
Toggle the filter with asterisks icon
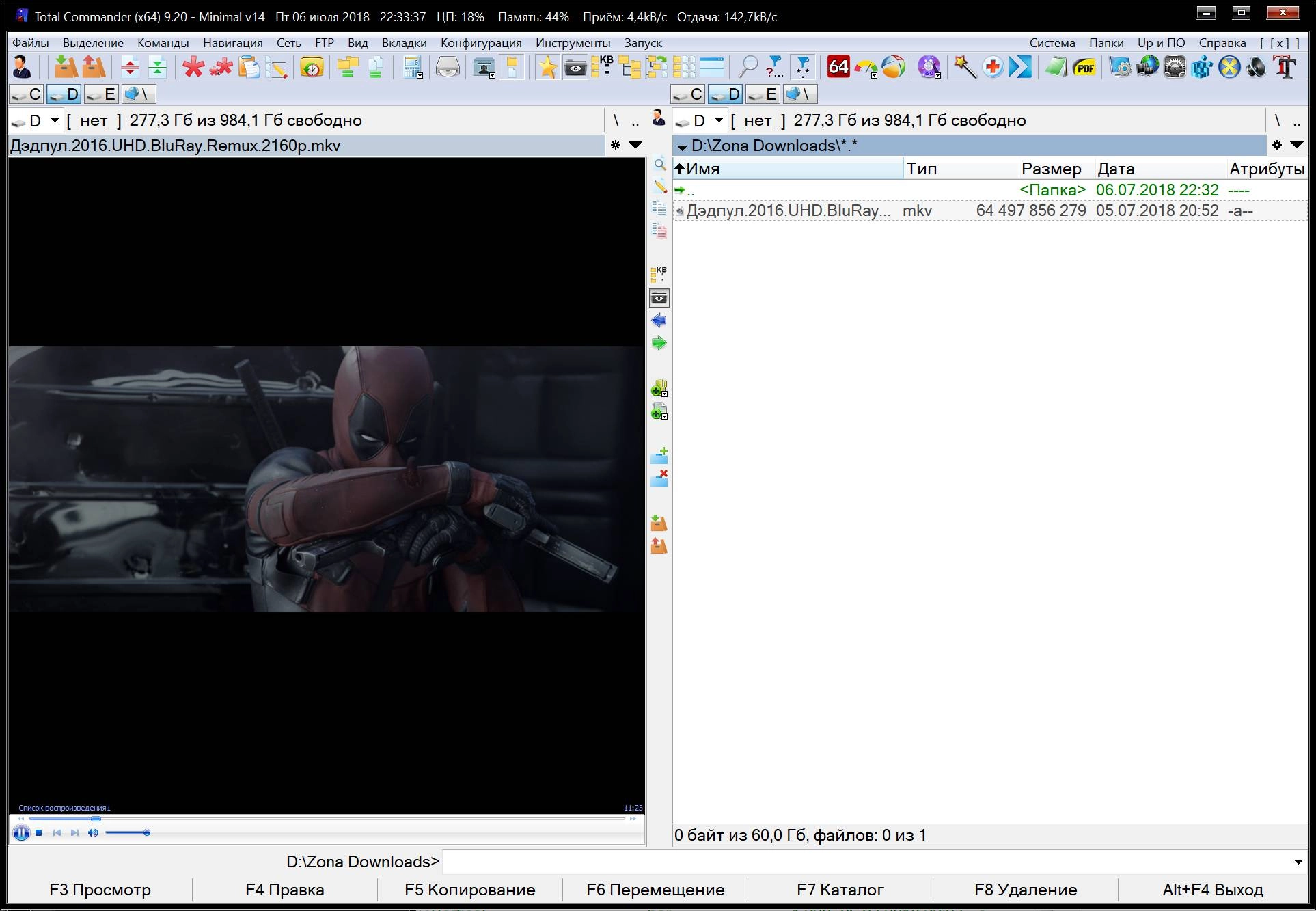point(803,67)
